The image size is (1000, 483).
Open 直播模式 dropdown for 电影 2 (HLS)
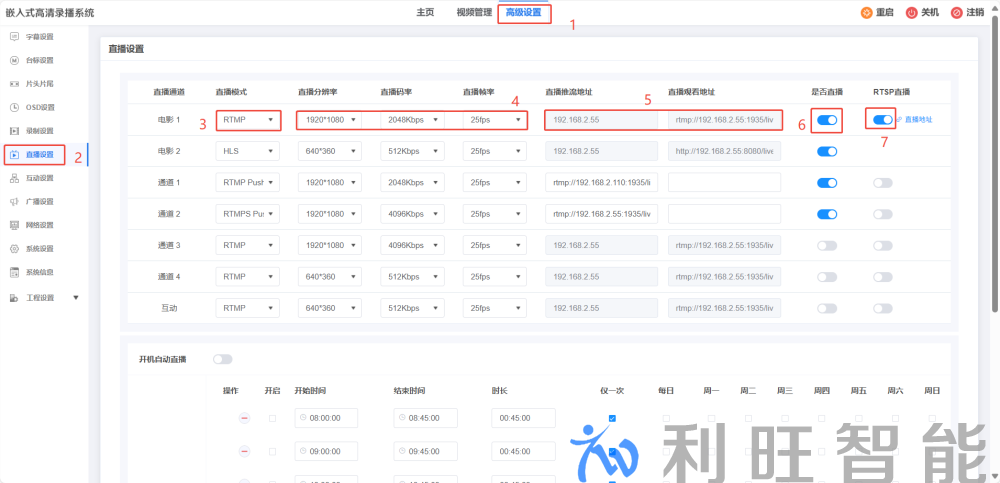pos(247,151)
